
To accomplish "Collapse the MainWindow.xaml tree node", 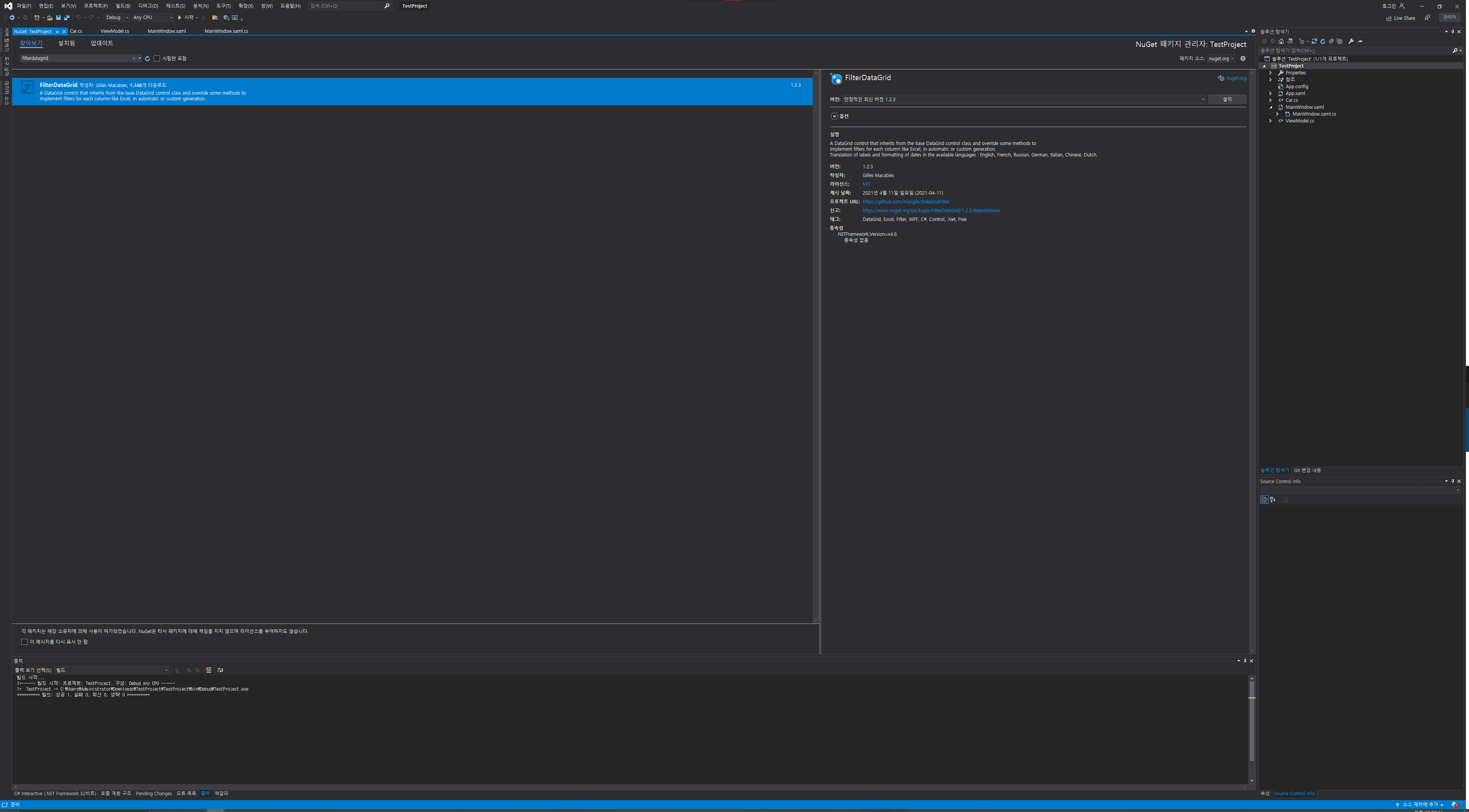I will tap(1270, 107).
